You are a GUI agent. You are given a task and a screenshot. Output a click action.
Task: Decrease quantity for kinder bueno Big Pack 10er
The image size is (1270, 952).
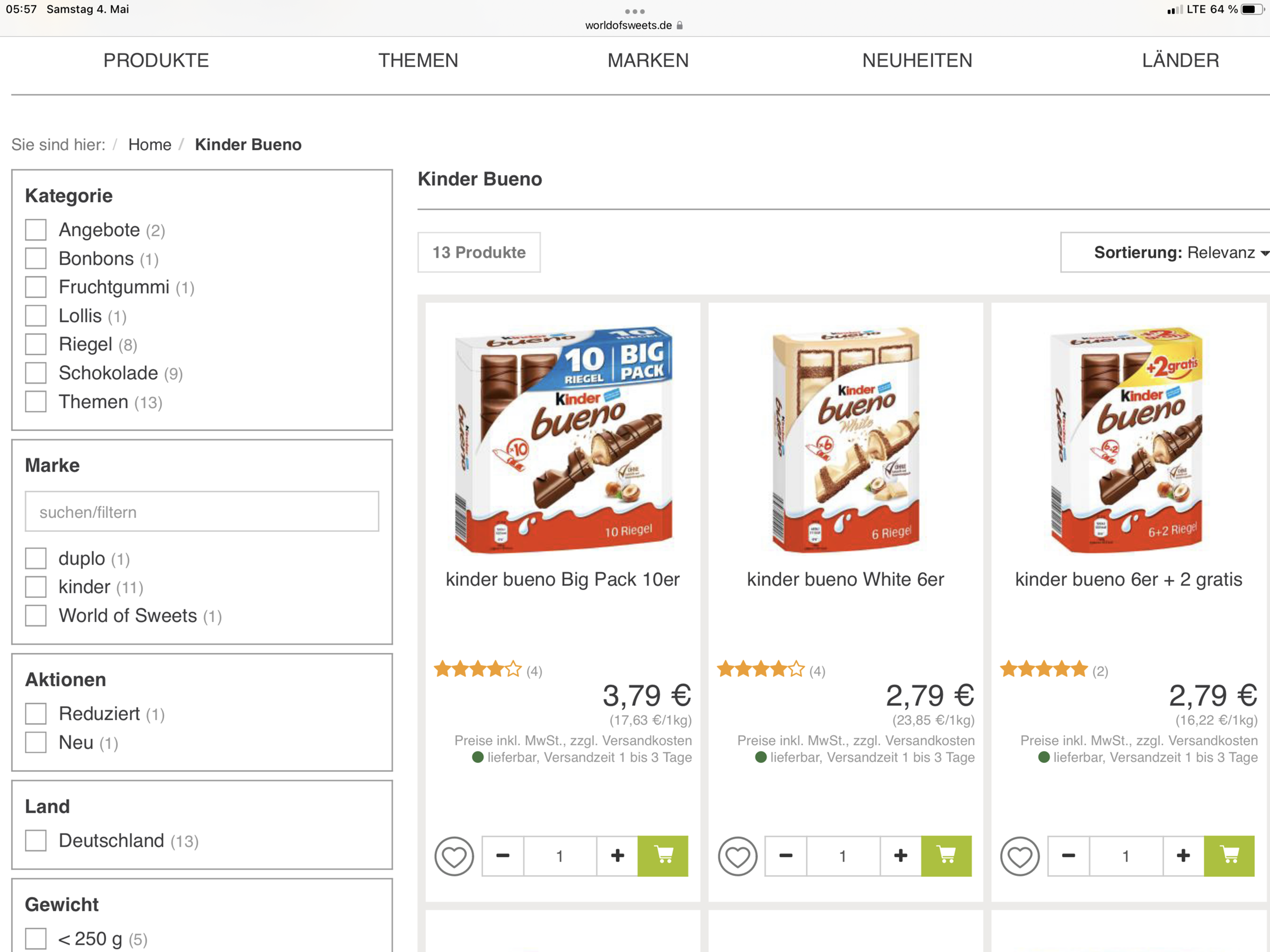click(503, 856)
